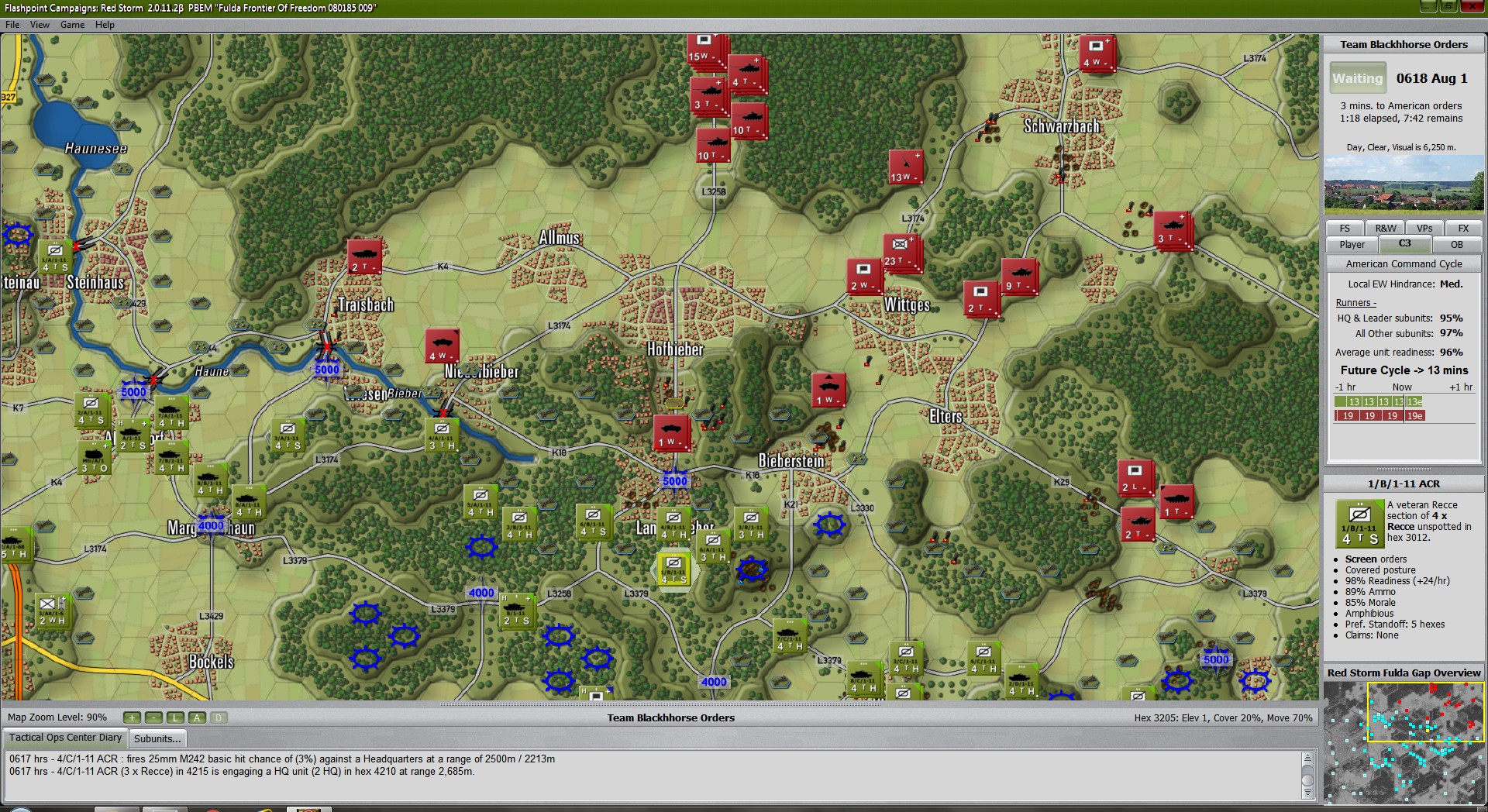The width and height of the screenshot is (1488, 812).
Task: Select the green 3 T O counter
Action: (95, 458)
